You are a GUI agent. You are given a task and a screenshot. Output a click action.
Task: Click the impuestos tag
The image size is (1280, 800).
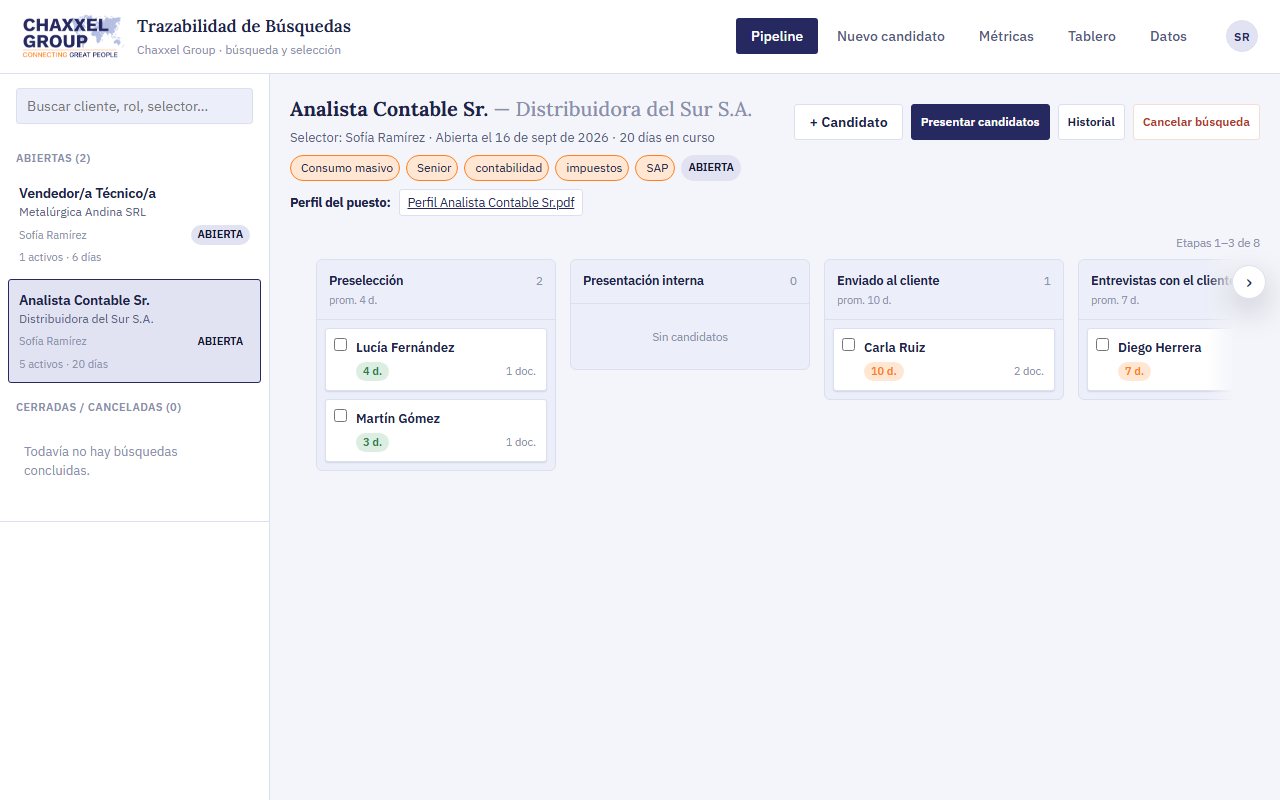tap(594, 168)
